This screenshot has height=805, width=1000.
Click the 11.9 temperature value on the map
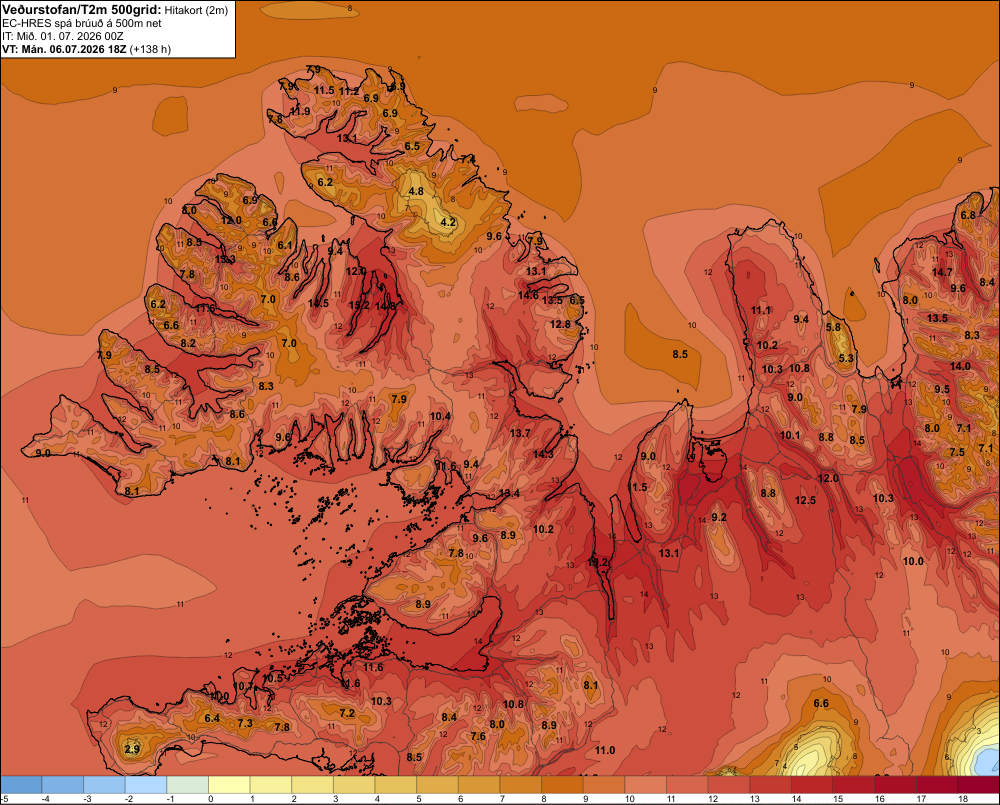coord(300,111)
